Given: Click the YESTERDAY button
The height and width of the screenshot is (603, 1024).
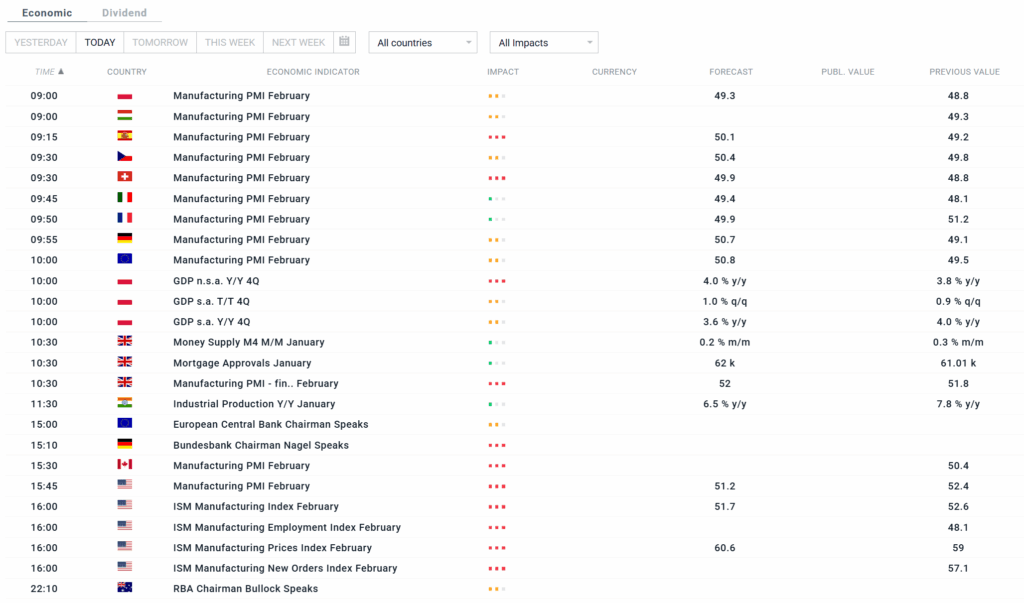Looking at the screenshot, I should [41, 43].
